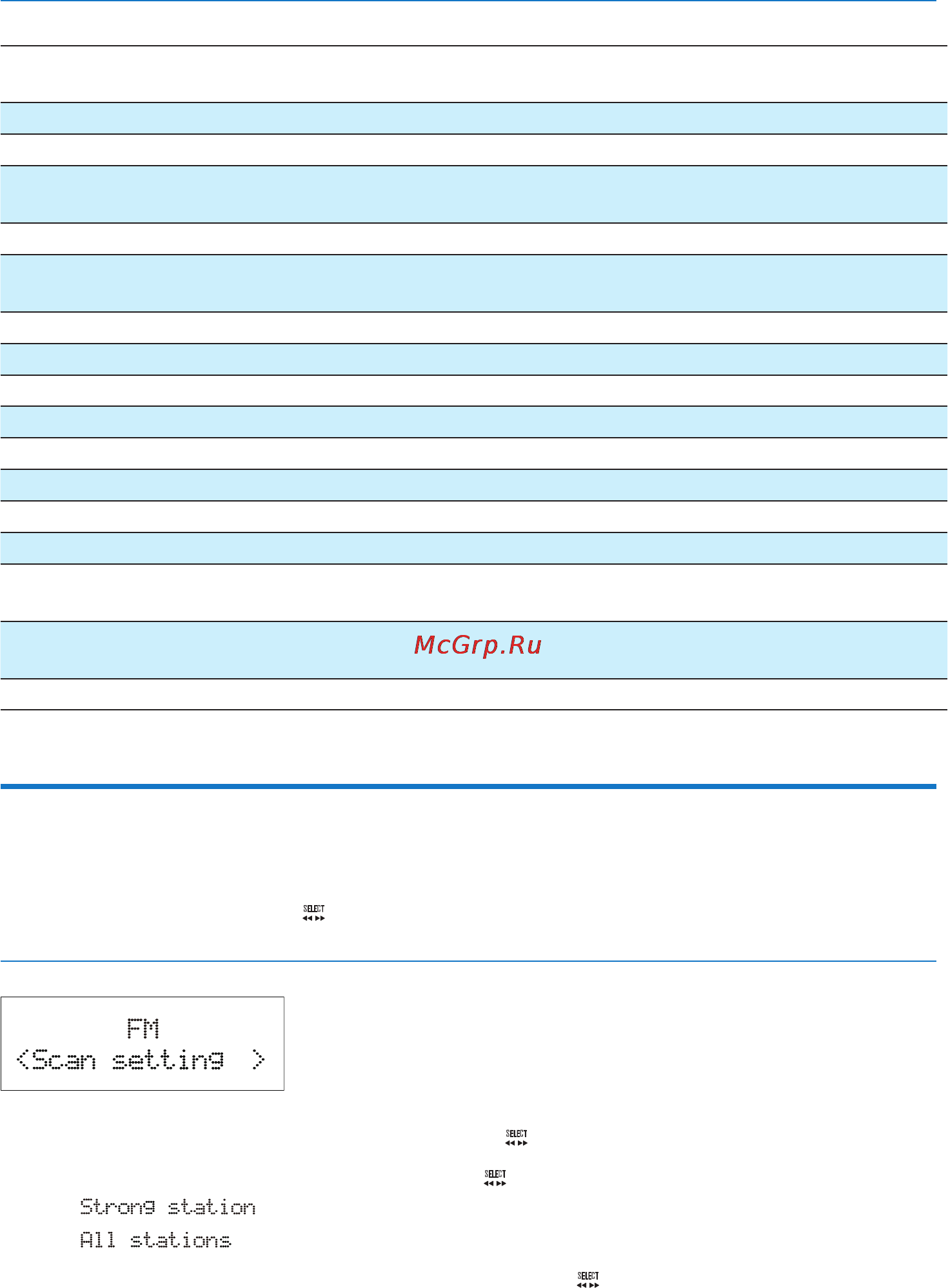Select the topmost light-blue table row

(474, 118)
